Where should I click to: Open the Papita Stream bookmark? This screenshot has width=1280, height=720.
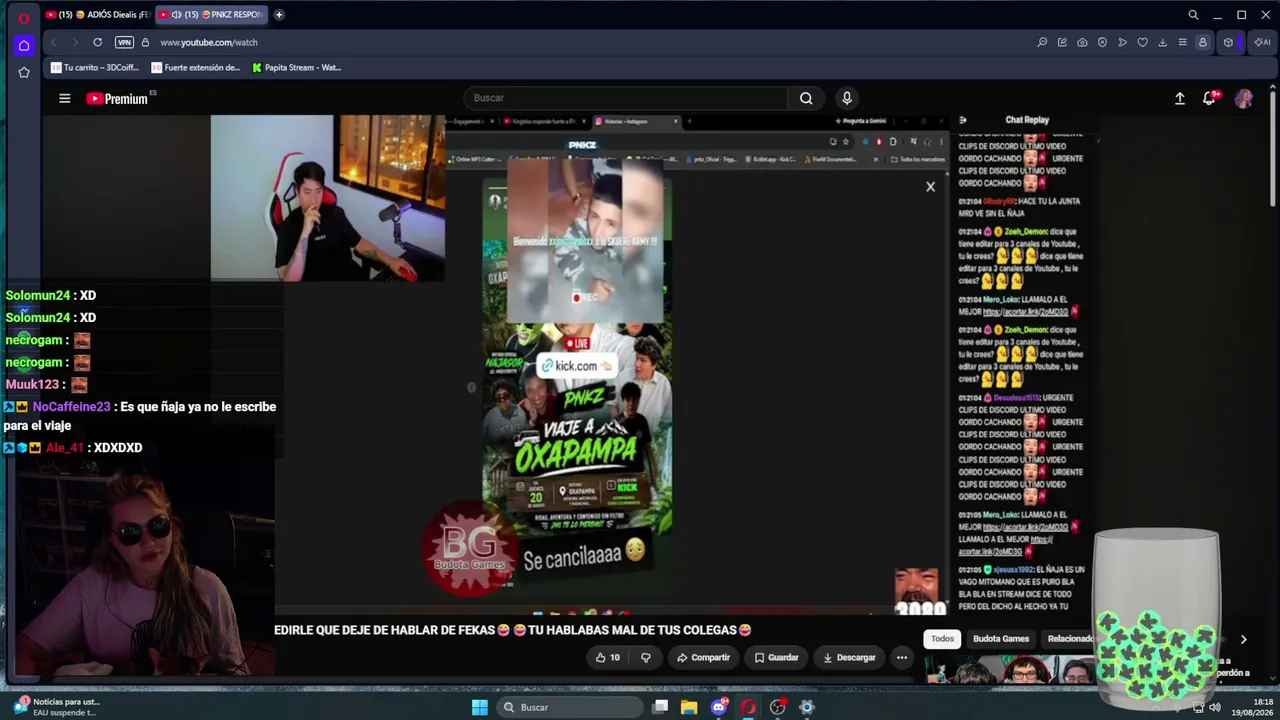(x=297, y=68)
